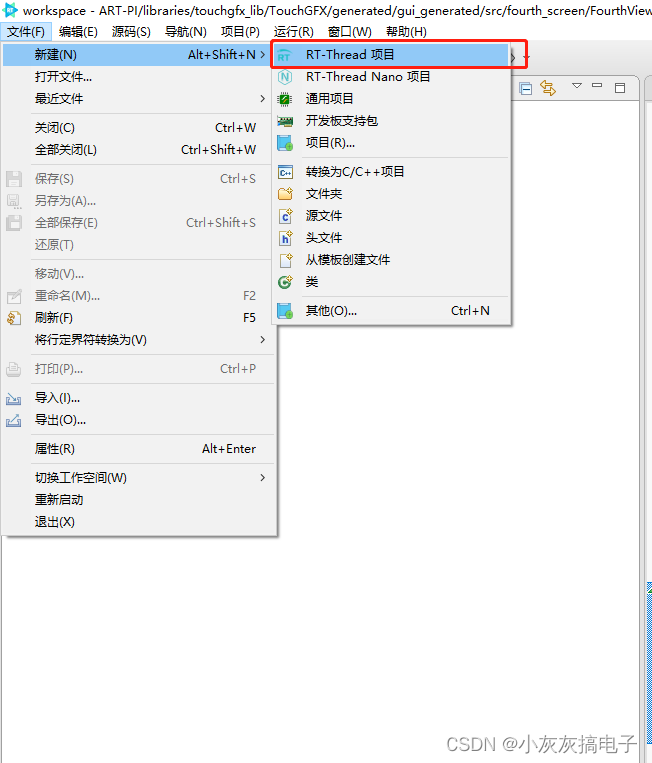This screenshot has height=763, width=652.
Task: Select 通用项目 menu entry
Action: tap(391, 99)
